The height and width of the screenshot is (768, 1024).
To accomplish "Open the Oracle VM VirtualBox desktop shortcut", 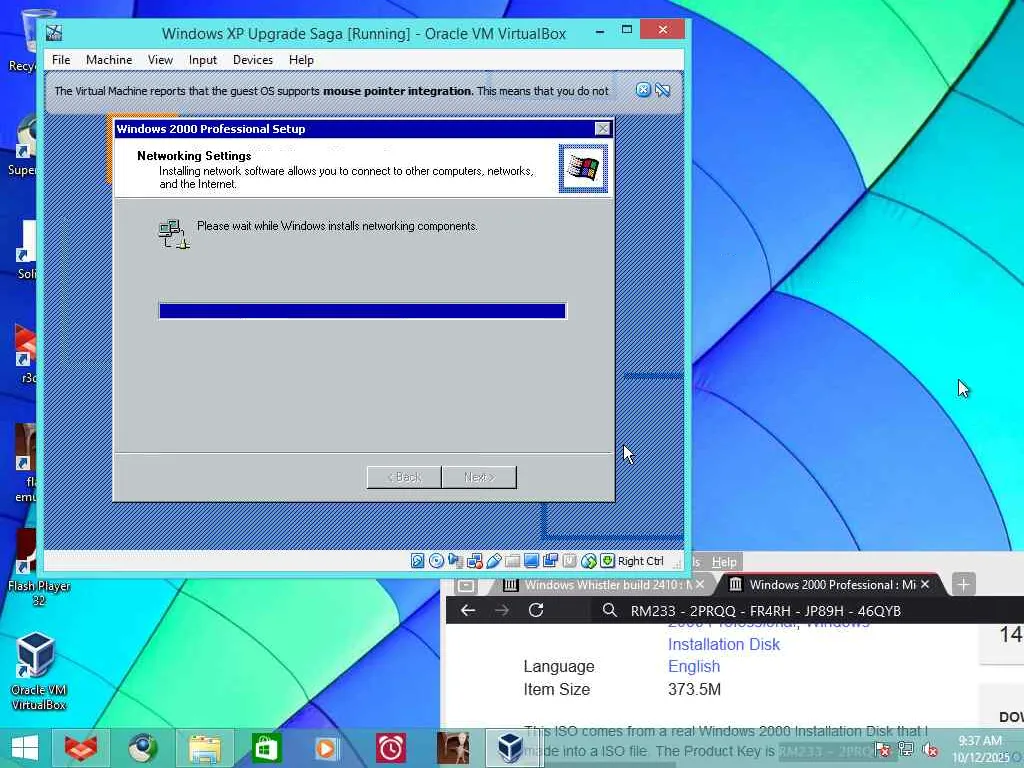I will click(39, 671).
